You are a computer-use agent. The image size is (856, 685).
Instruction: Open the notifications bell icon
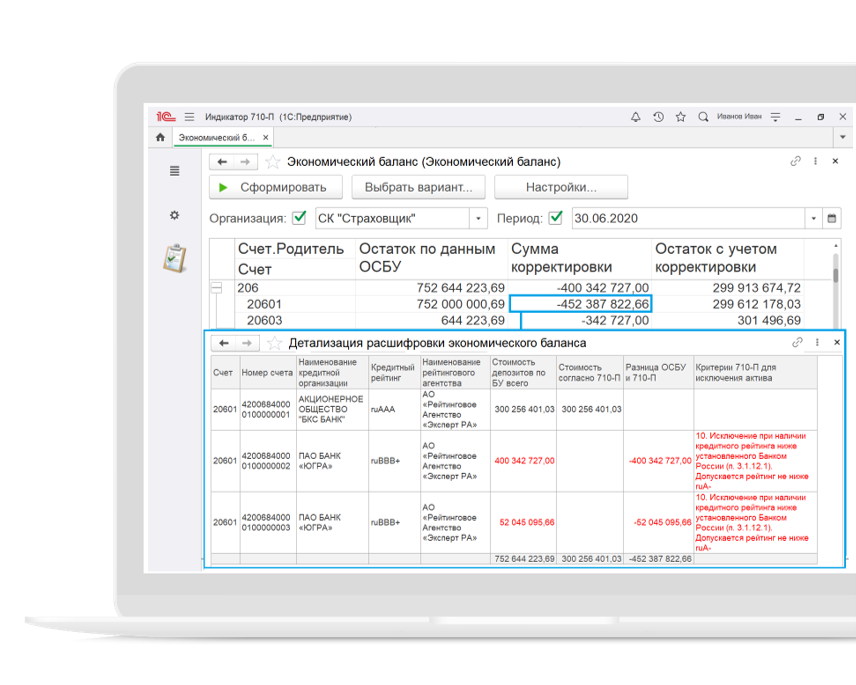pyautogui.click(x=635, y=117)
